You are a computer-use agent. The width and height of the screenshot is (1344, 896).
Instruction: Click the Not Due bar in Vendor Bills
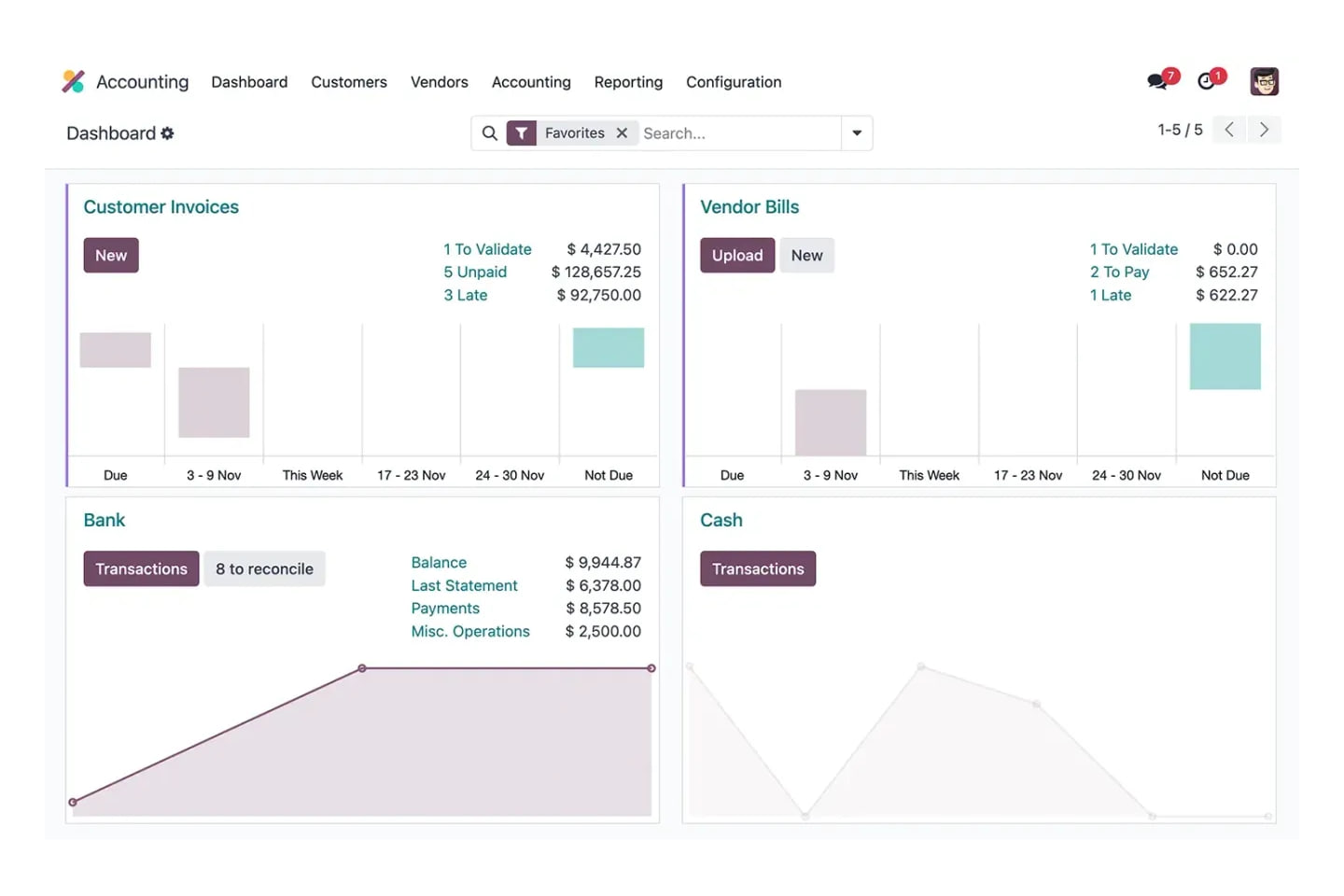(1225, 357)
